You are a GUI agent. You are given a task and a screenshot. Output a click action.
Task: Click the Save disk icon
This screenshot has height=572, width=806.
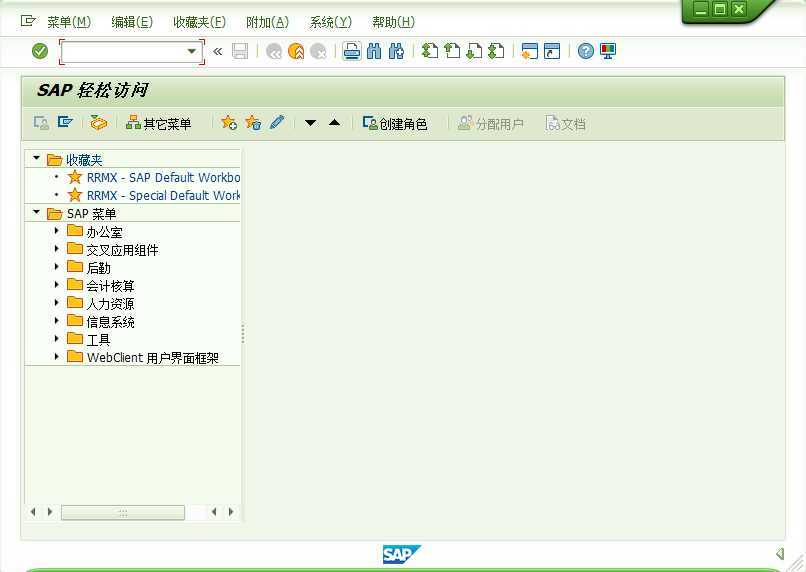click(240, 51)
